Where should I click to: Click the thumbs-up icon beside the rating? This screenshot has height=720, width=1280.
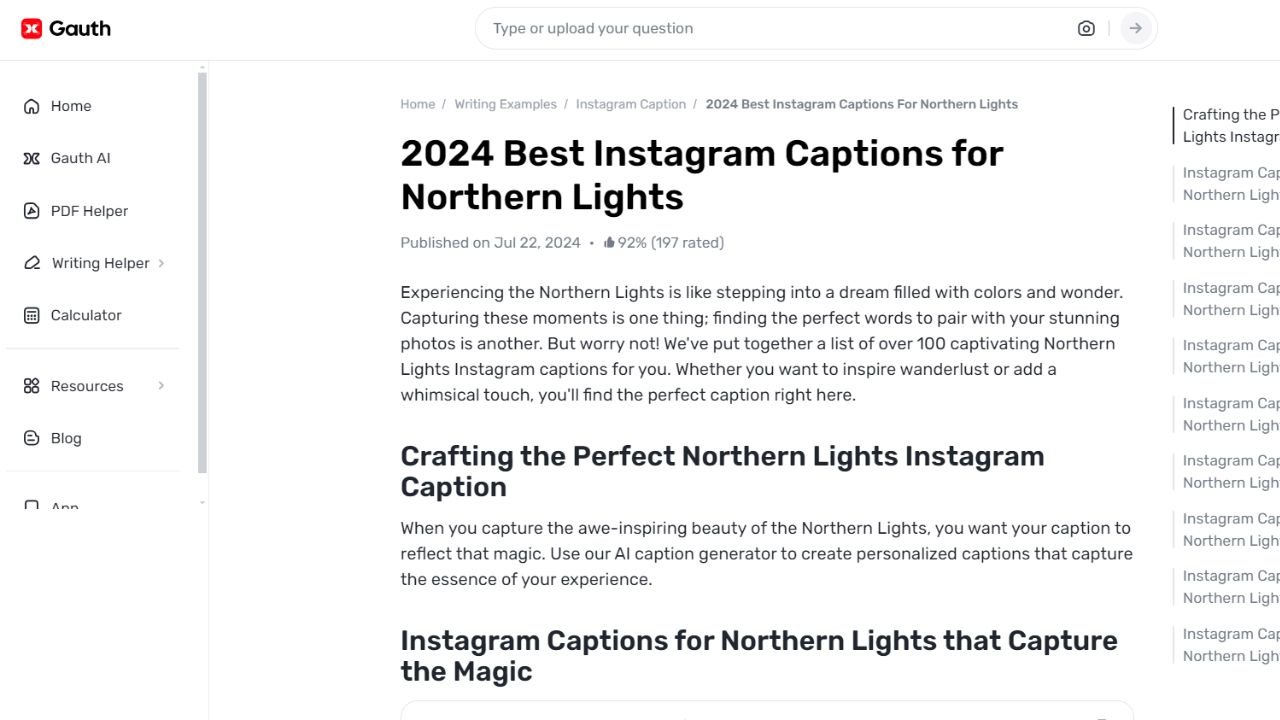click(608, 241)
